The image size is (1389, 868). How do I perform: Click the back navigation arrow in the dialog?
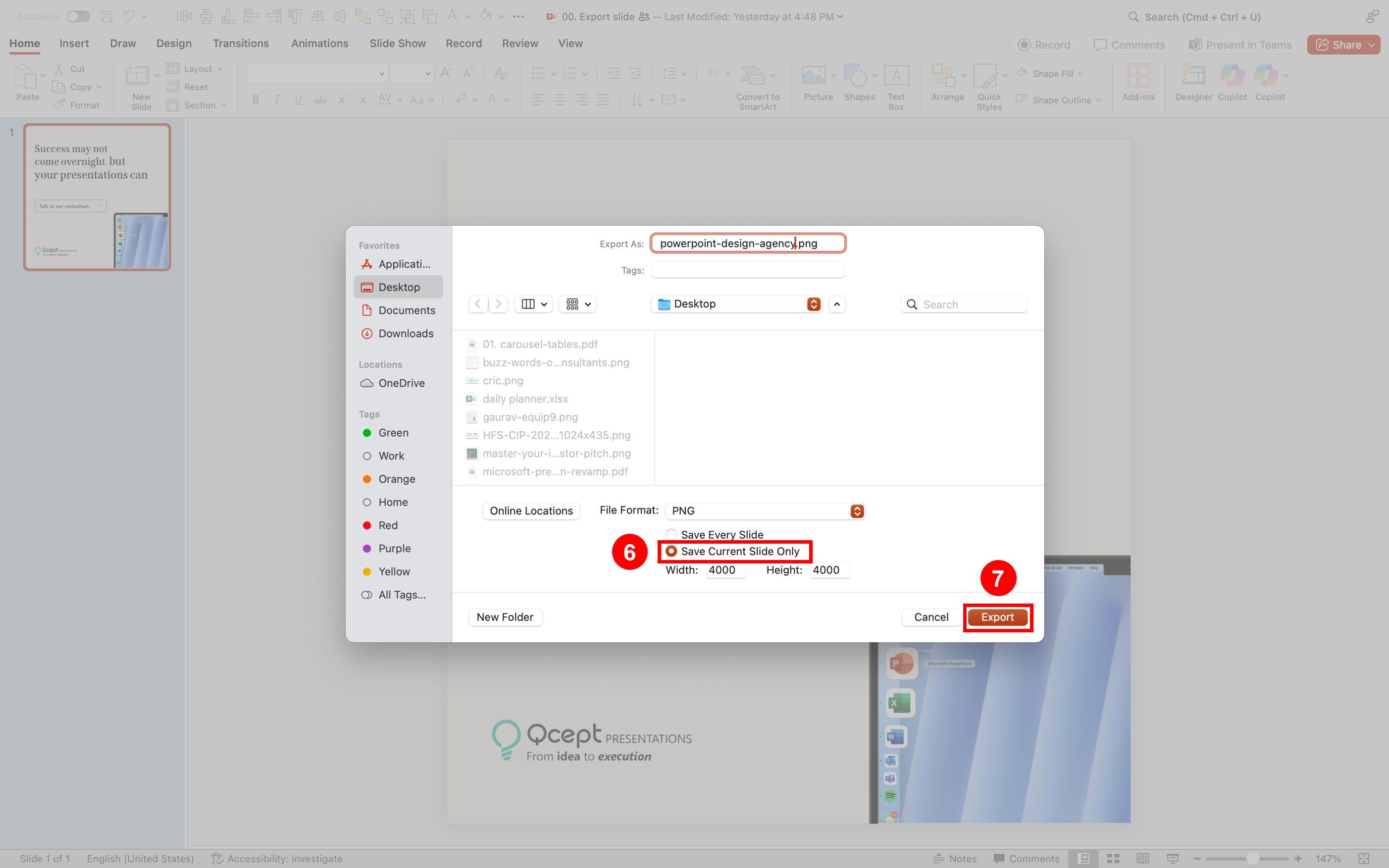click(477, 304)
